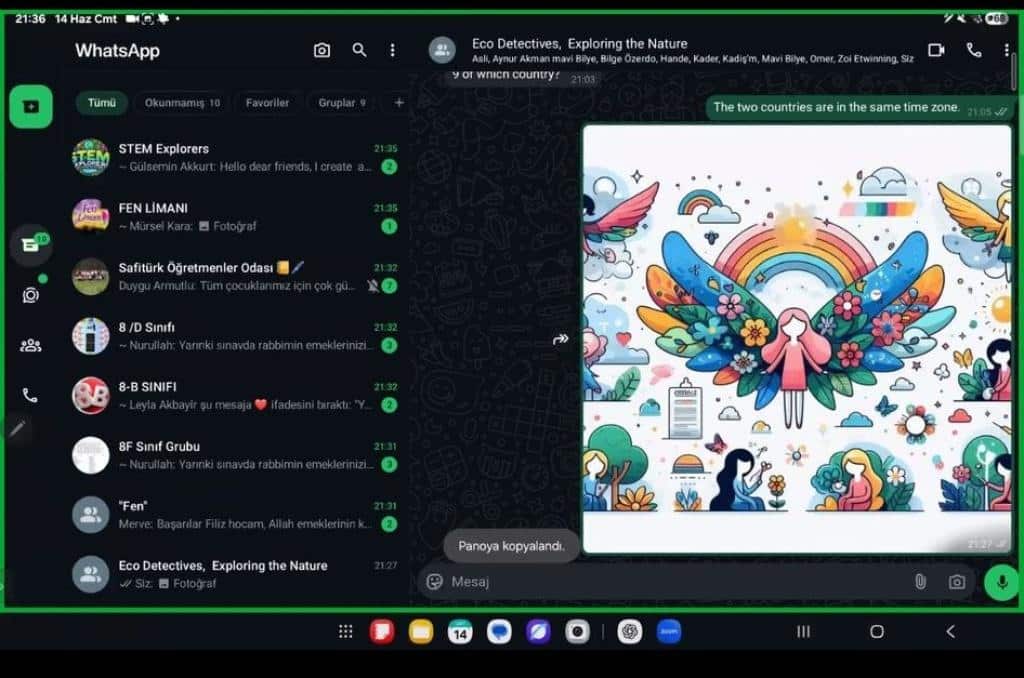
Task: Tap the recent apps navigation button
Action: coord(803,632)
